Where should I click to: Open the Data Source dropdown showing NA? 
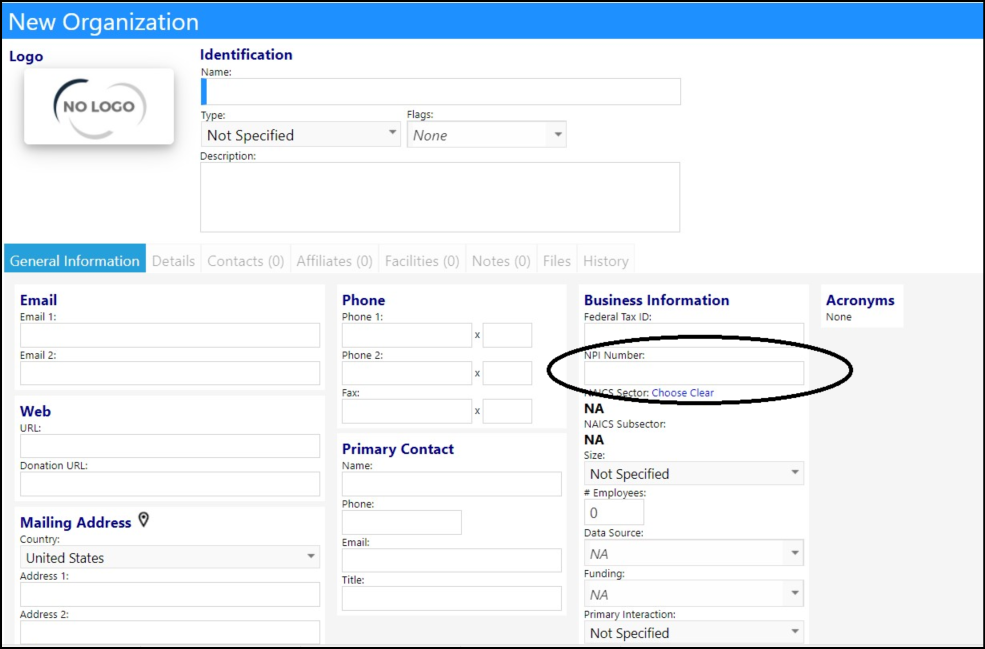(694, 554)
